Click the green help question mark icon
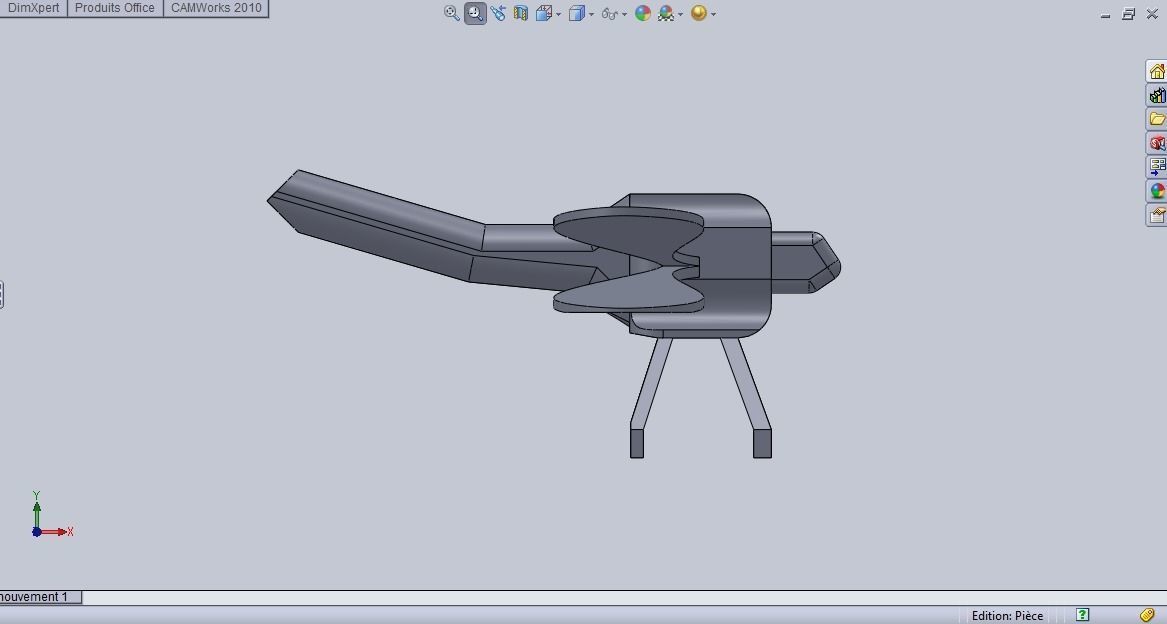 coord(1082,615)
